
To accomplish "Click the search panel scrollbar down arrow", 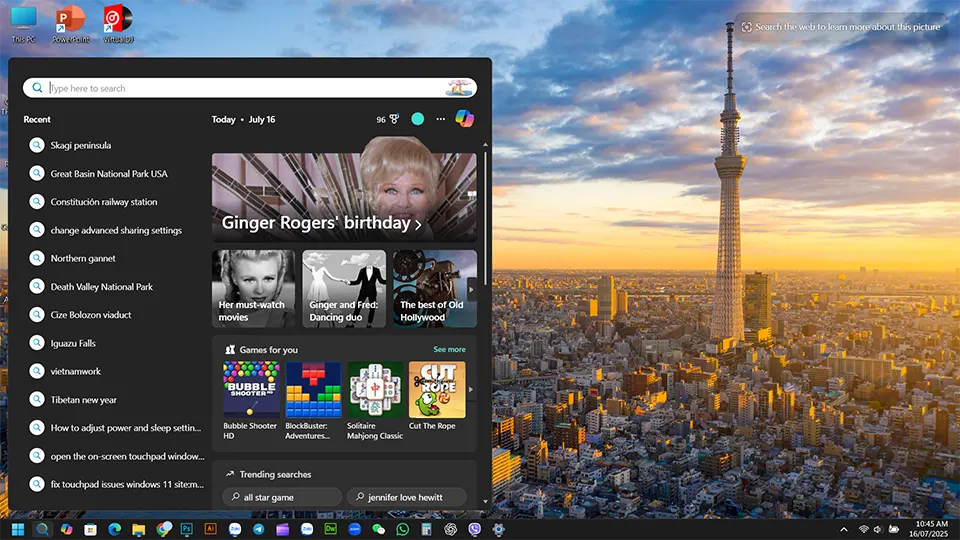I will [486, 501].
